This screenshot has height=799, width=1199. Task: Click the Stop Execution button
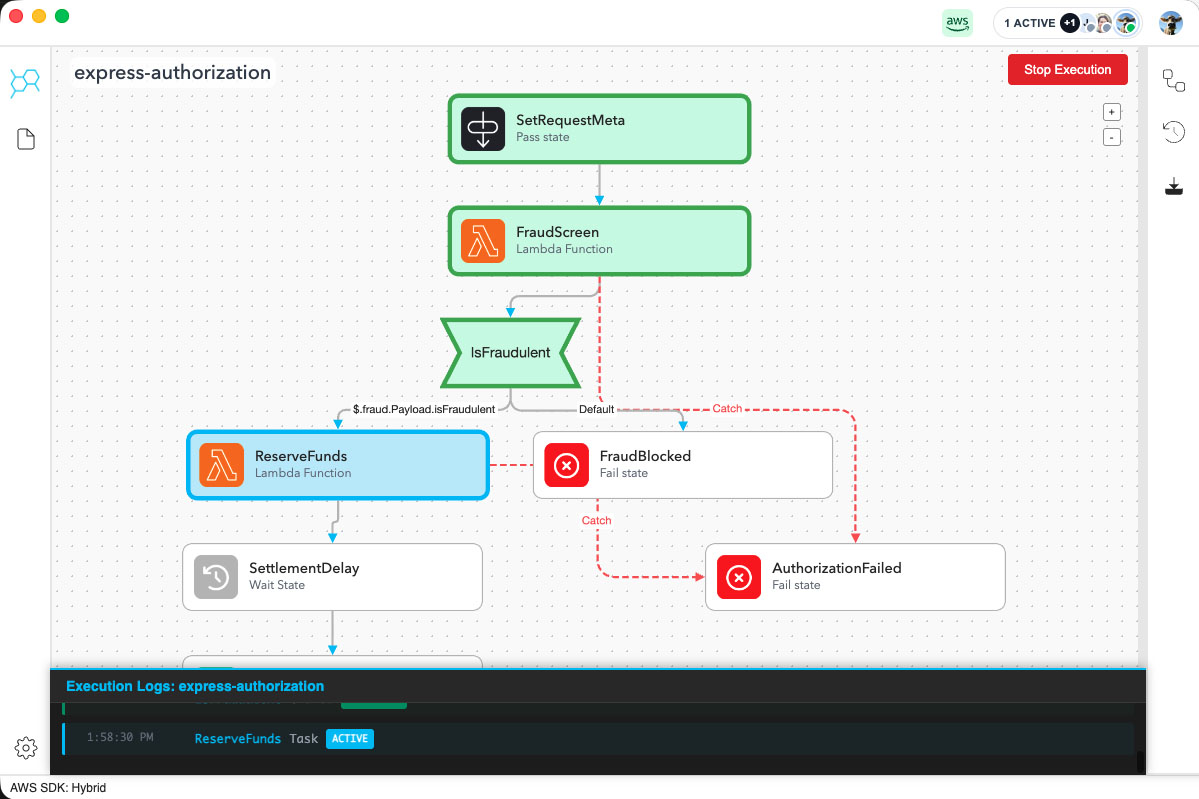click(1067, 70)
